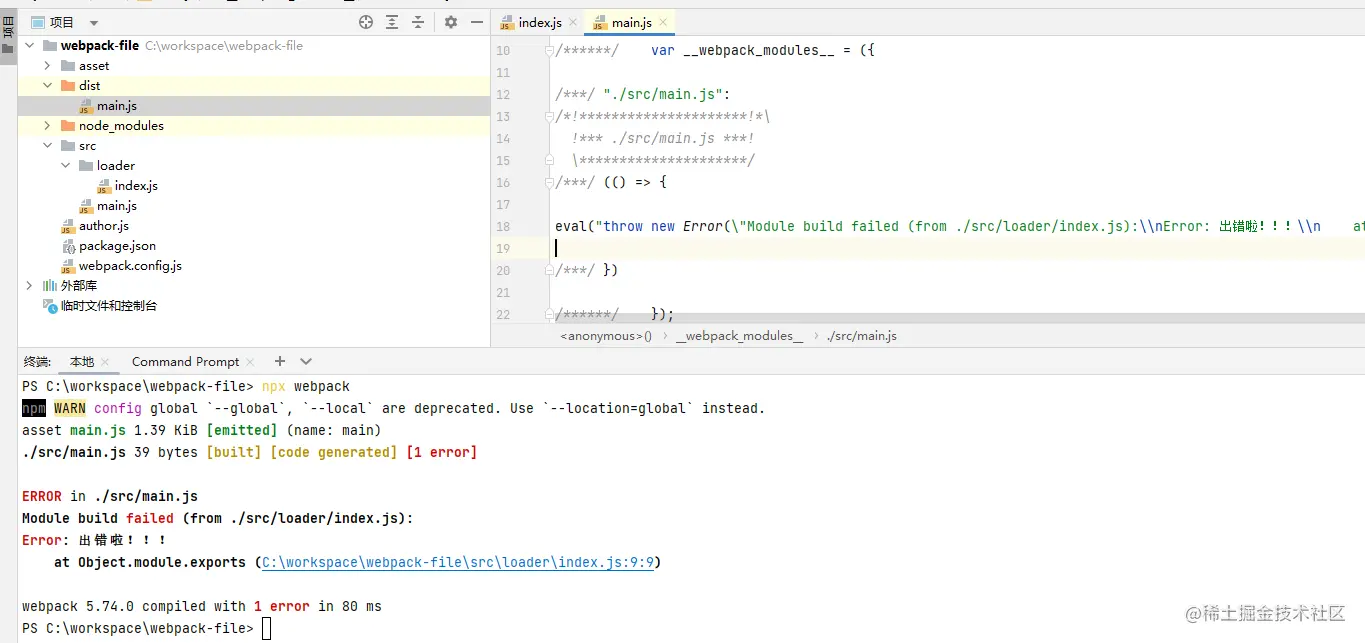Screen dimensions: 1365x643
Task: Collapse the webpack-file root folder
Action: [x=29, y=46]
